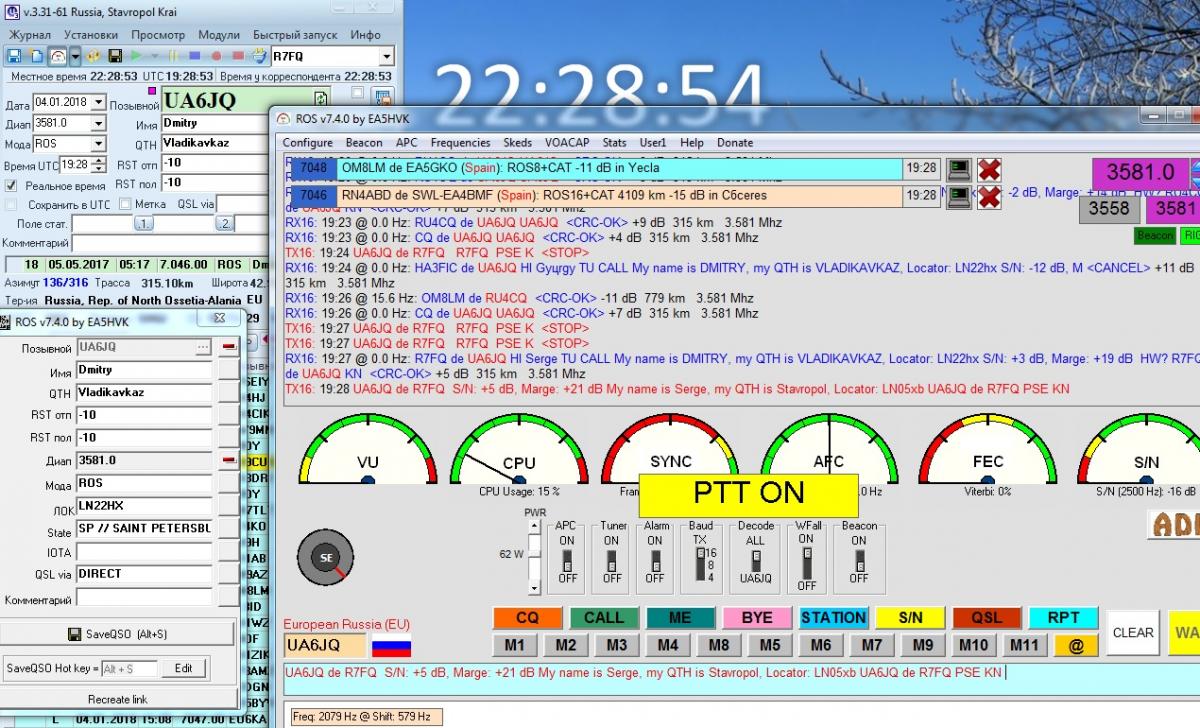Image resolution: width=1200 pixels, height=728 pixels.
Task: Toggle the Alarm ON/OFF switch
Action: pos(655,559)
